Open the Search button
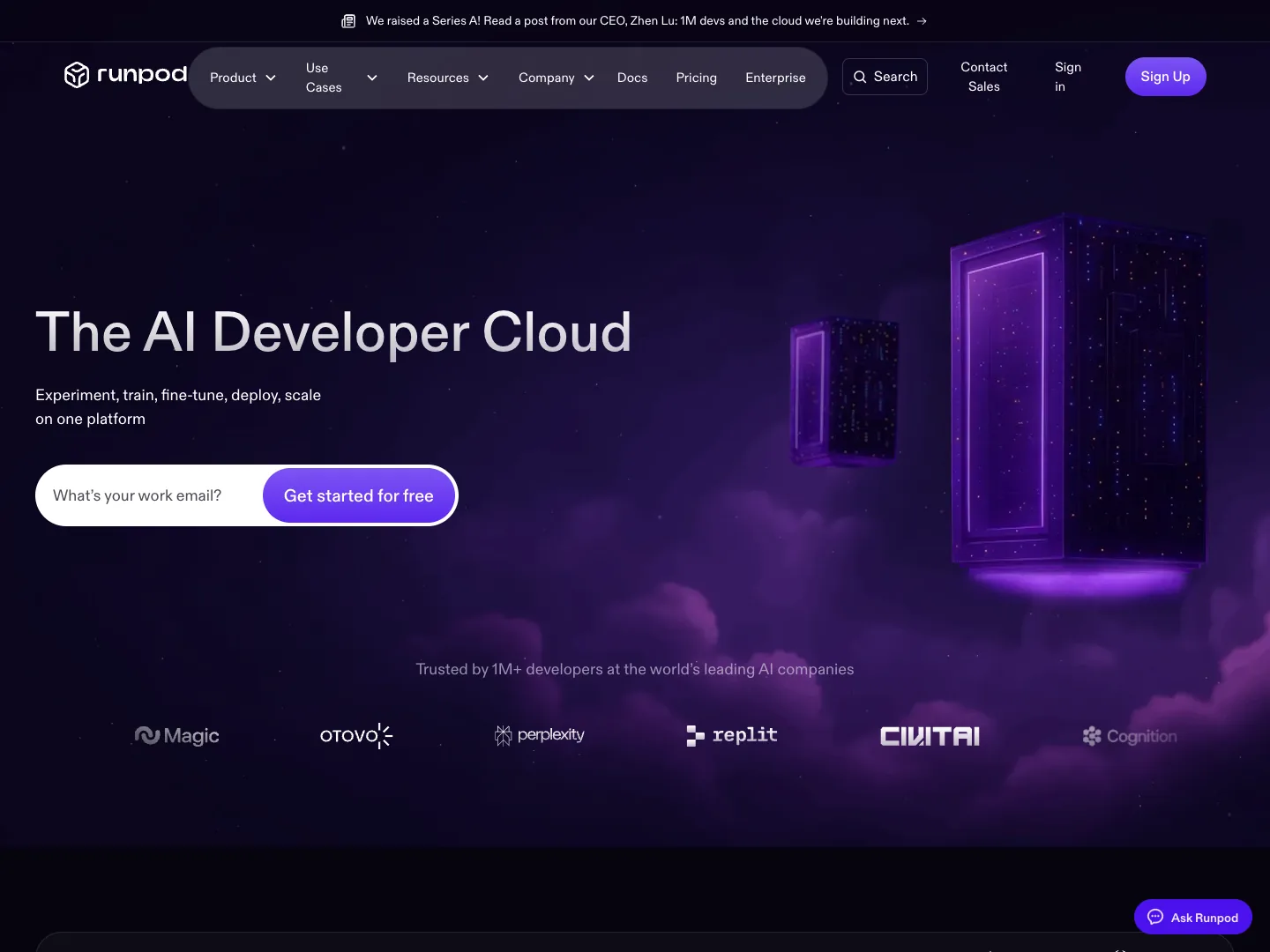The width and height of the screenshot is (1270, 952). pyautogui.click(x=885, y=77)
